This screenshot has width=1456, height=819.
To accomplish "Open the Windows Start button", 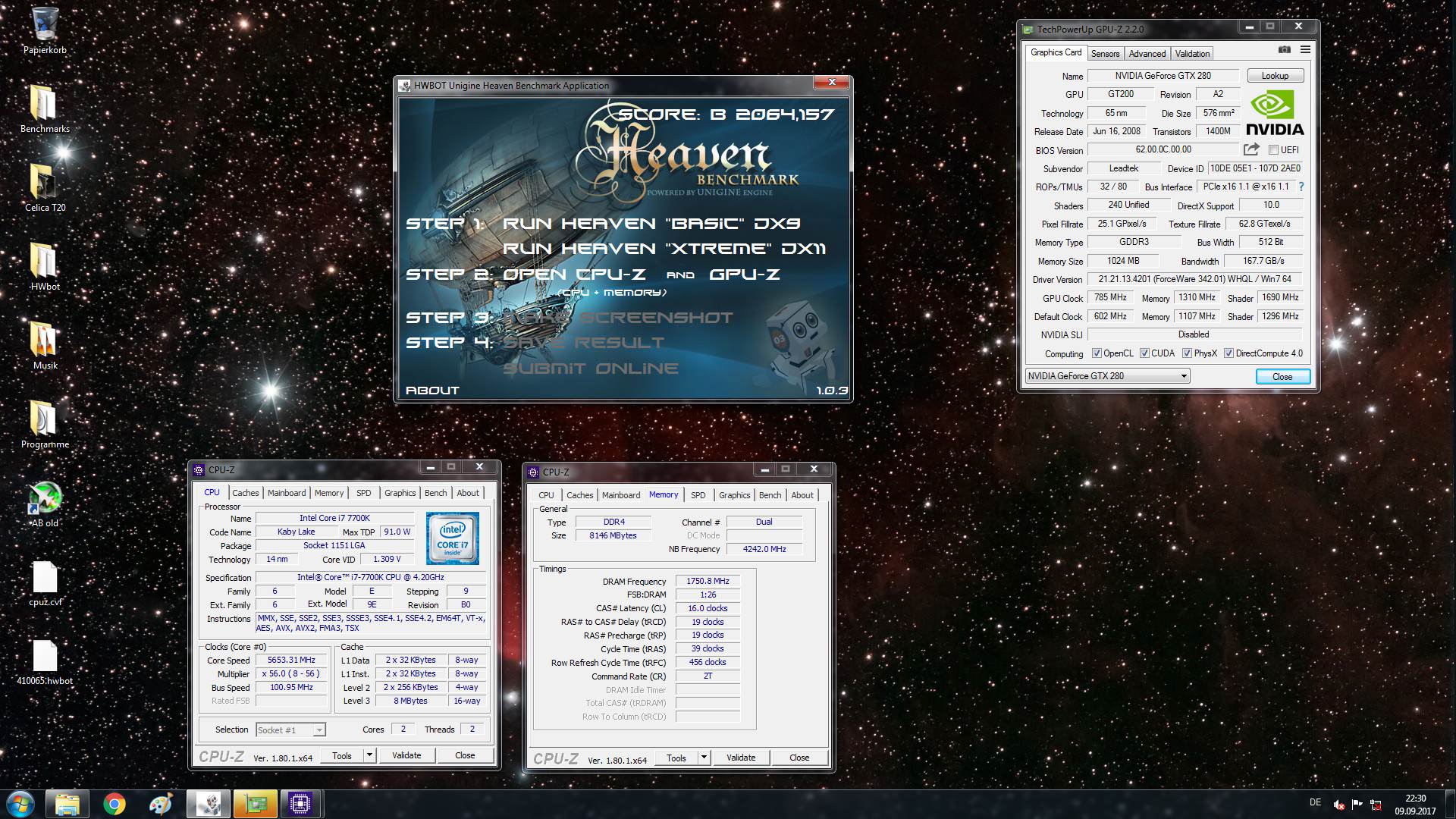I will click(20, 804).
